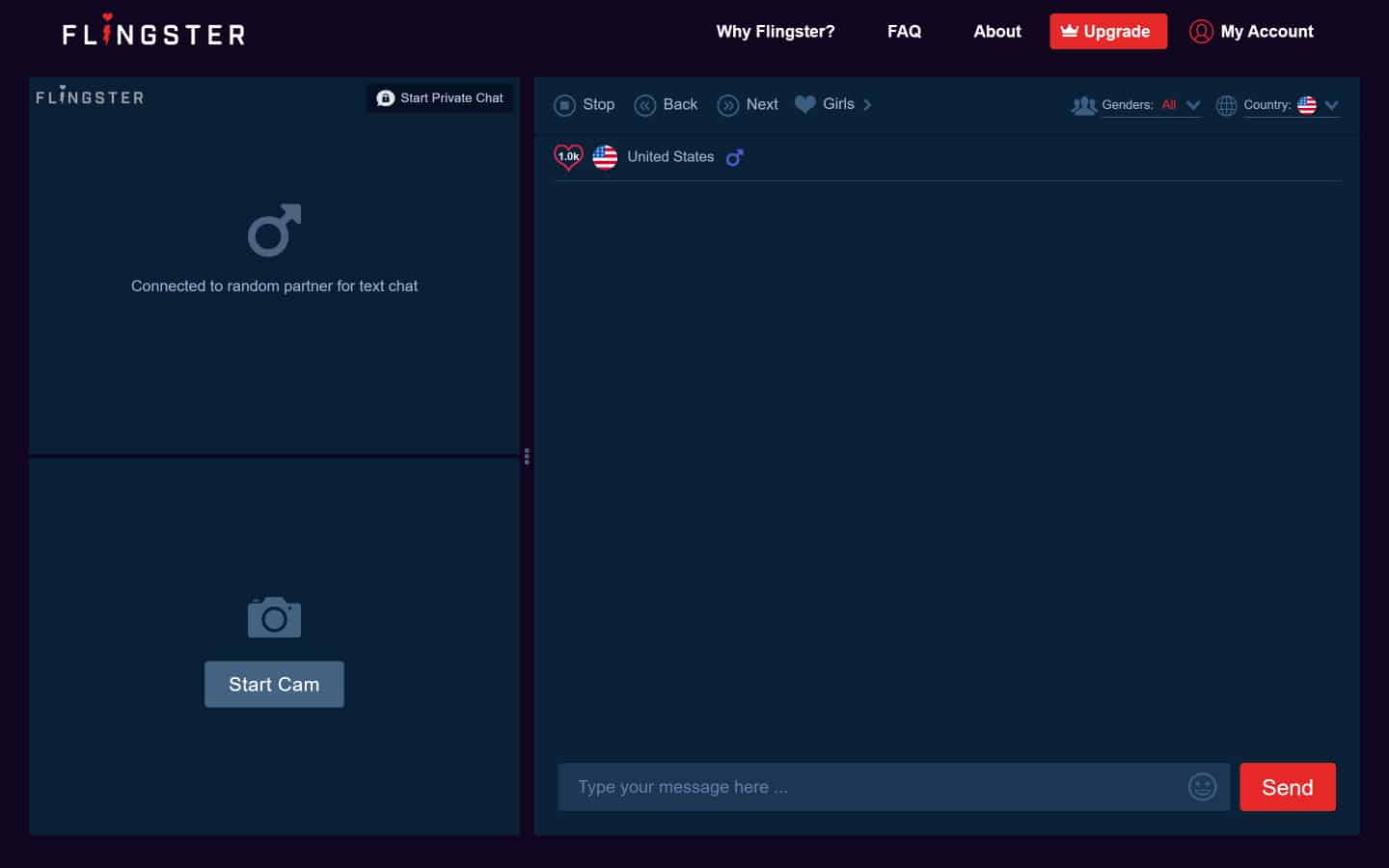The image size is (1389, 868).
Task: Click the Back double-arrow icon
Action: 644,105
